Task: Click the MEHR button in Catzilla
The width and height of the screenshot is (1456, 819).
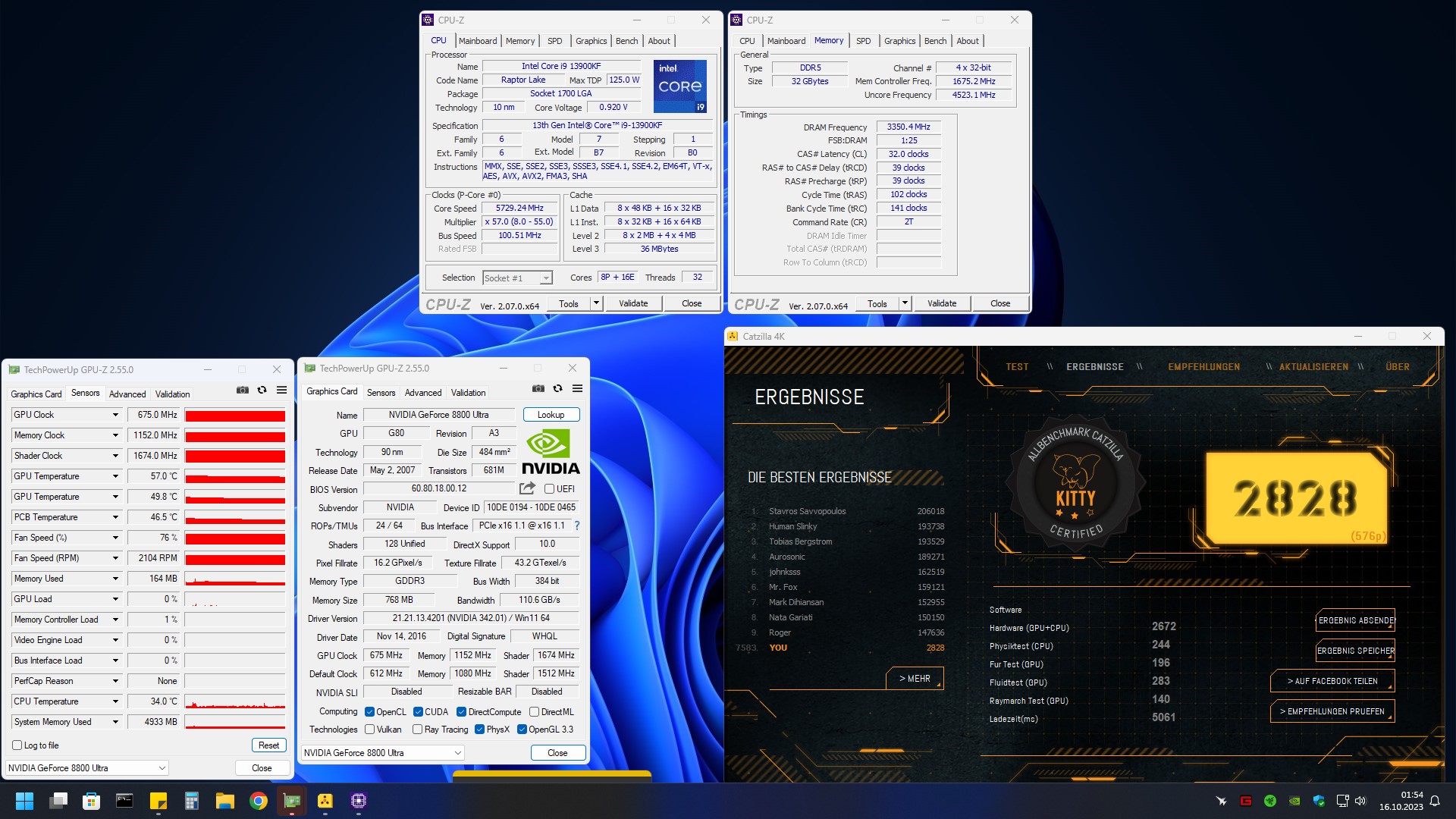Action: pyautogui.click(x=915, y=679)
